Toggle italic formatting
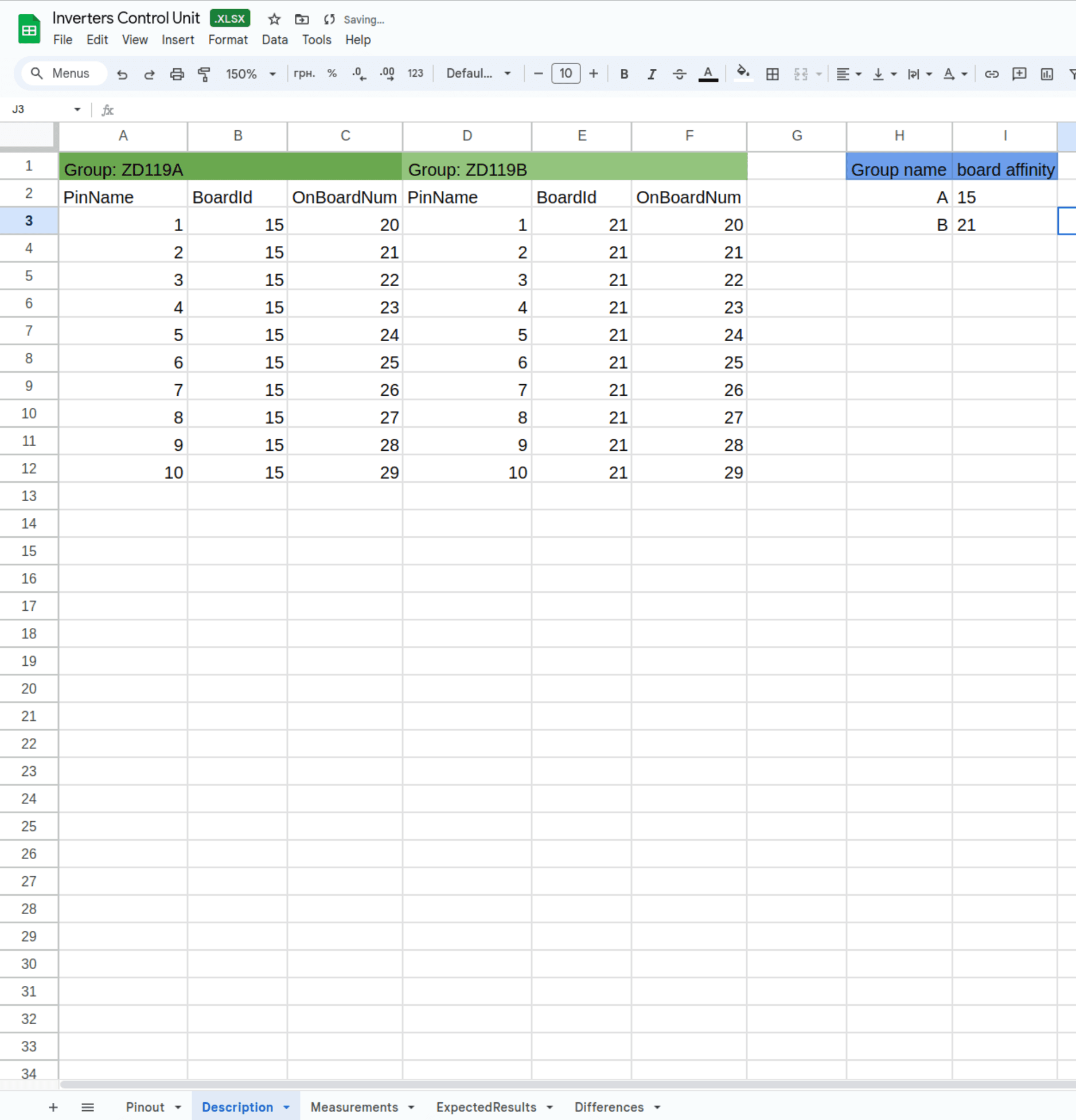Image resolution: width=1076 pixels, height=1120 pixels. [652, 74]
